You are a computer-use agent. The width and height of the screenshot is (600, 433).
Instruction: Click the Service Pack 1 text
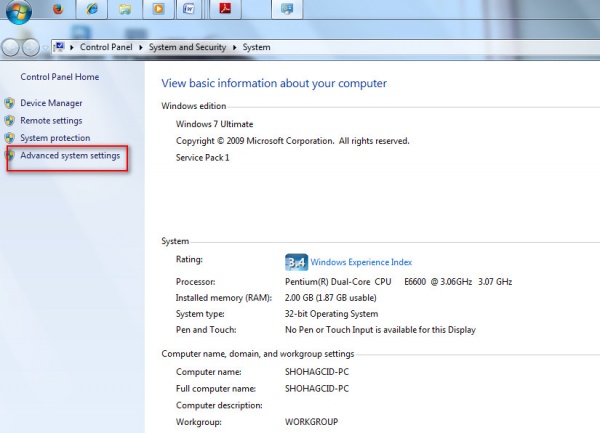[x=202, y=158]
